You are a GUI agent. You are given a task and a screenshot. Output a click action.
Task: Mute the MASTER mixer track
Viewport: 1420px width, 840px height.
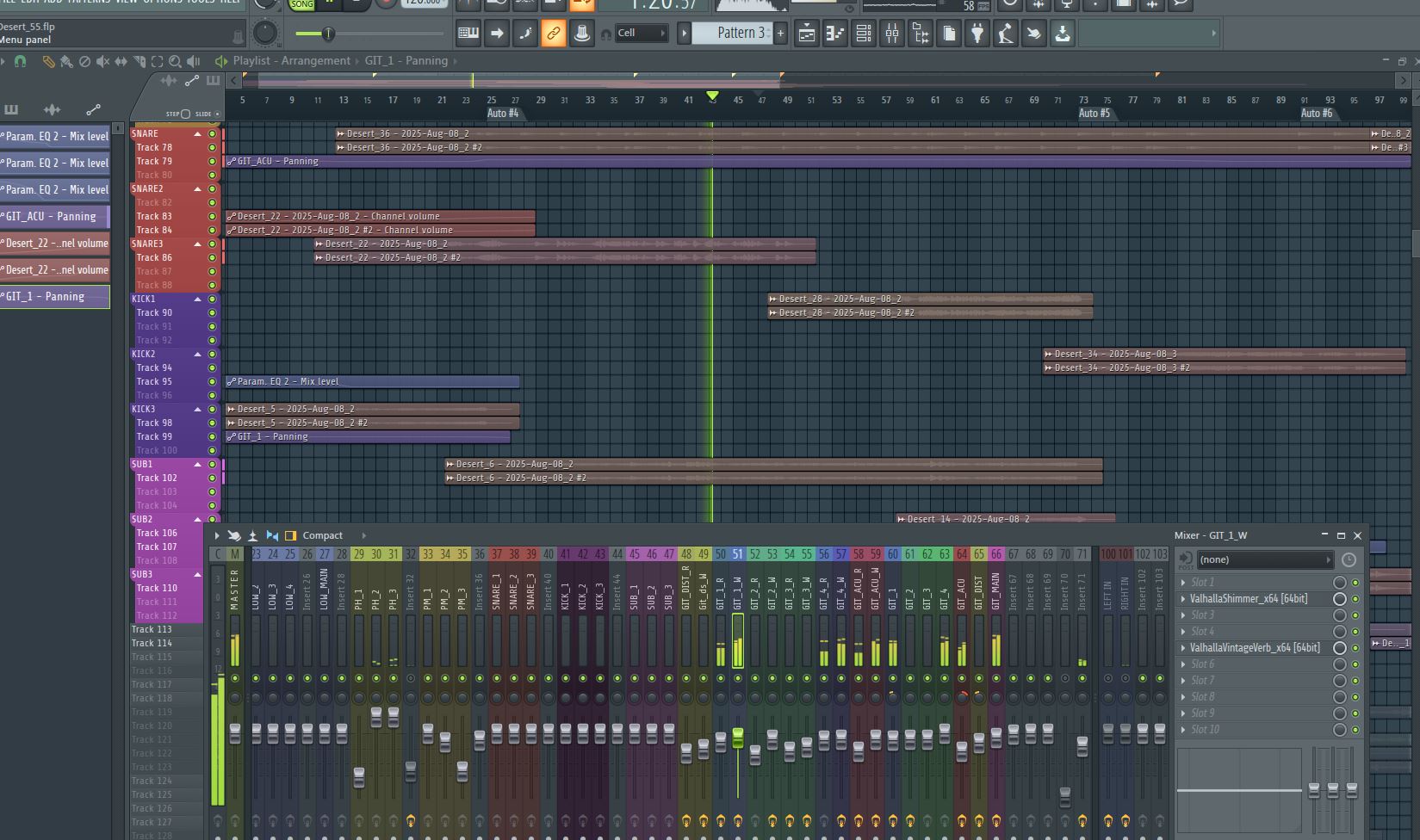coord(234,678)
